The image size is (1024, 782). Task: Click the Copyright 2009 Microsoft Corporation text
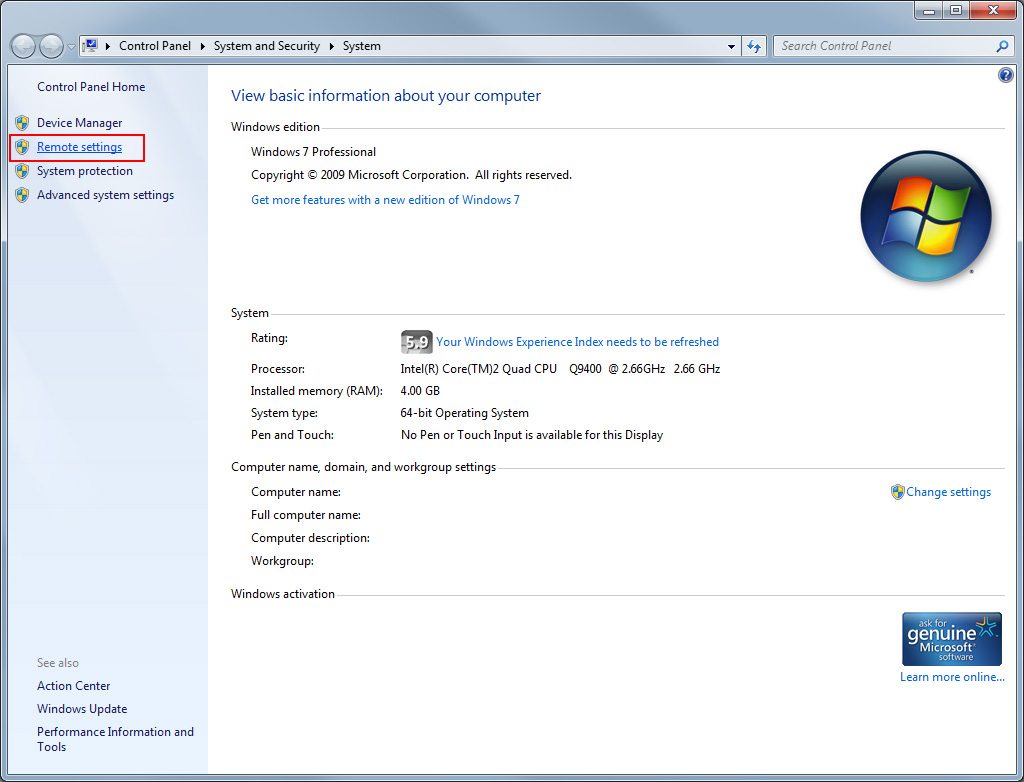[x=411, y=175]
